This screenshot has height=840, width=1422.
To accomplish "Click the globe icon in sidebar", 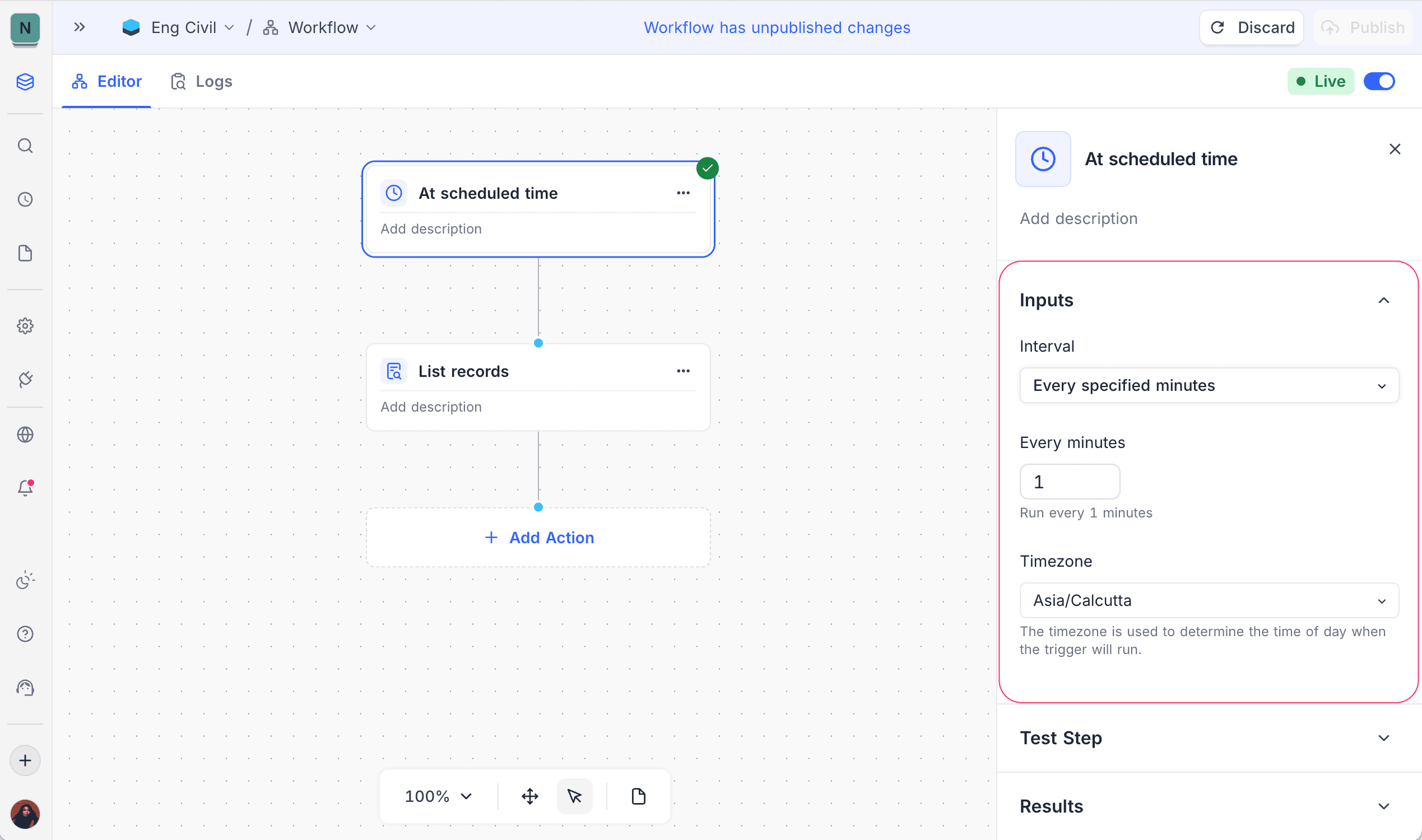I will (x=25, y=435).
